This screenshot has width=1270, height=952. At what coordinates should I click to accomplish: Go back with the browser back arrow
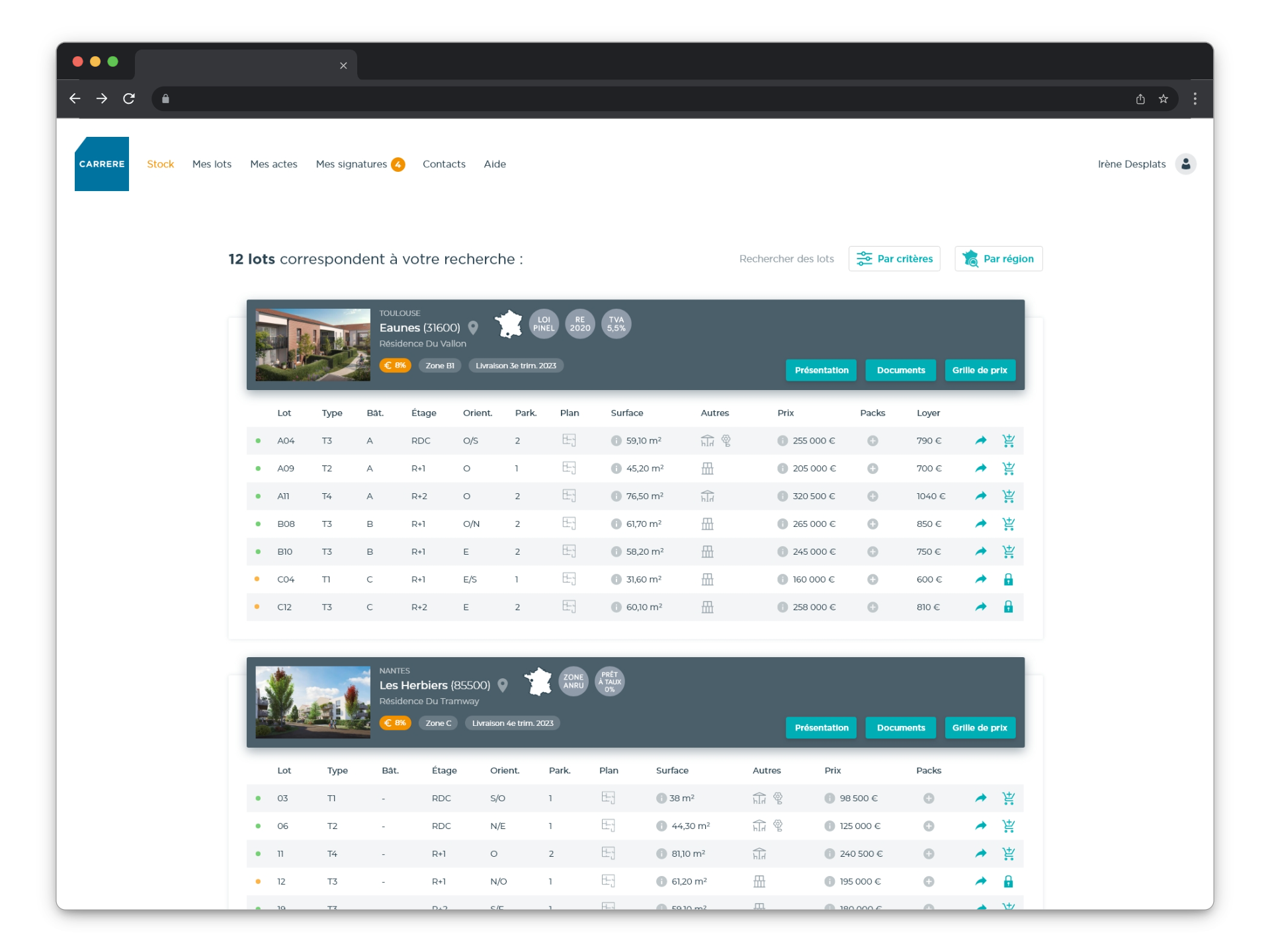(x=75, y=99)
